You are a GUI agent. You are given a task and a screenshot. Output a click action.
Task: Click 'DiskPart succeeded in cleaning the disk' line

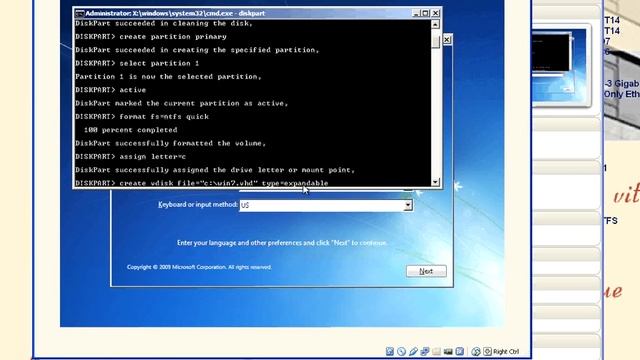164,23
